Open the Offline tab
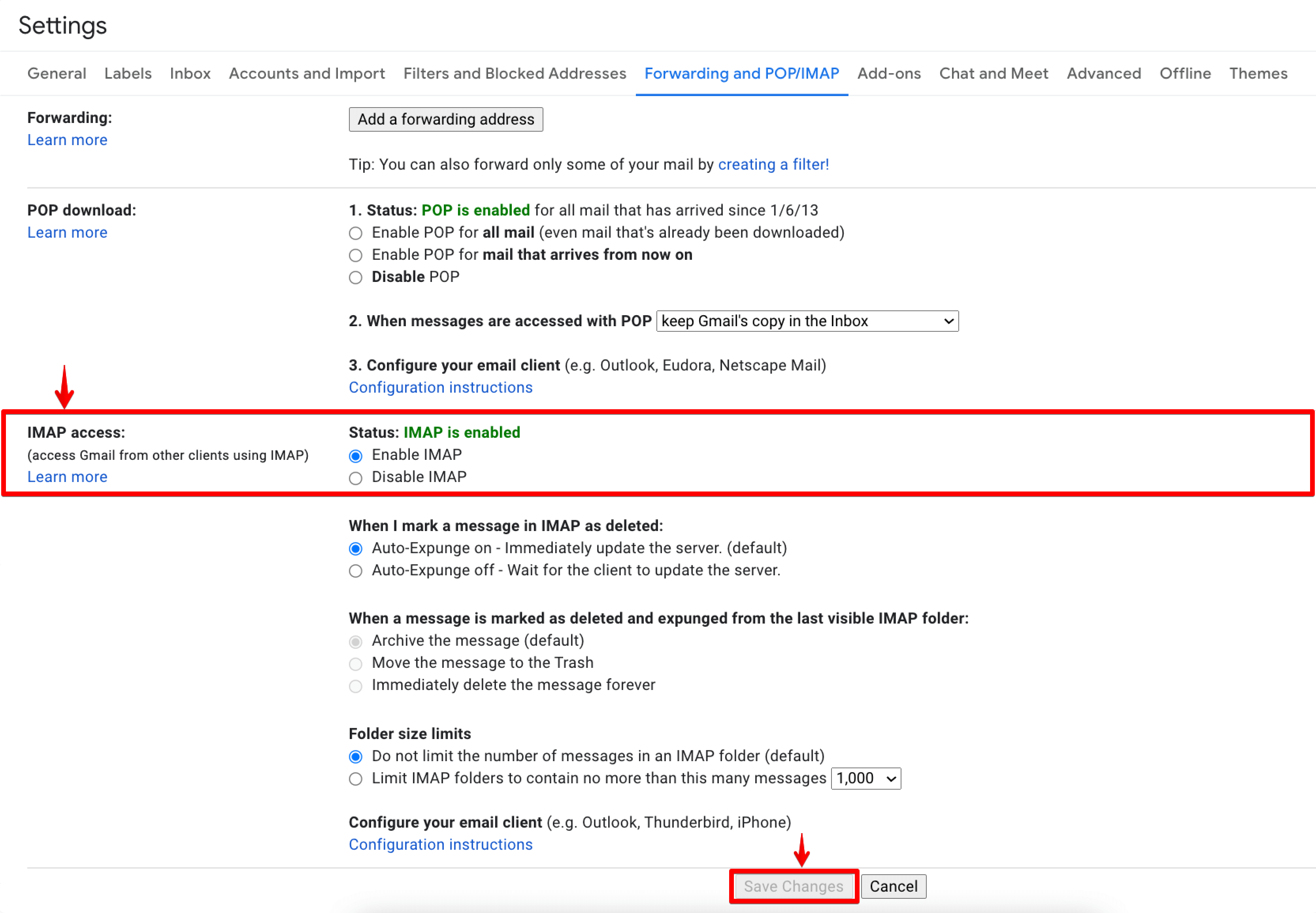 coord(1185,73)
